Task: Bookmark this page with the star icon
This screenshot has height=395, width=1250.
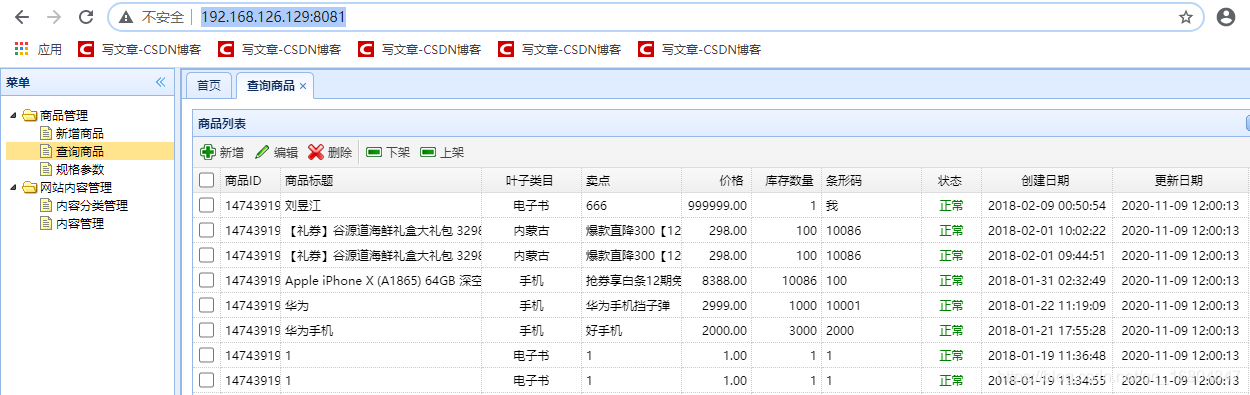Action: click(x=1186, y=17)
